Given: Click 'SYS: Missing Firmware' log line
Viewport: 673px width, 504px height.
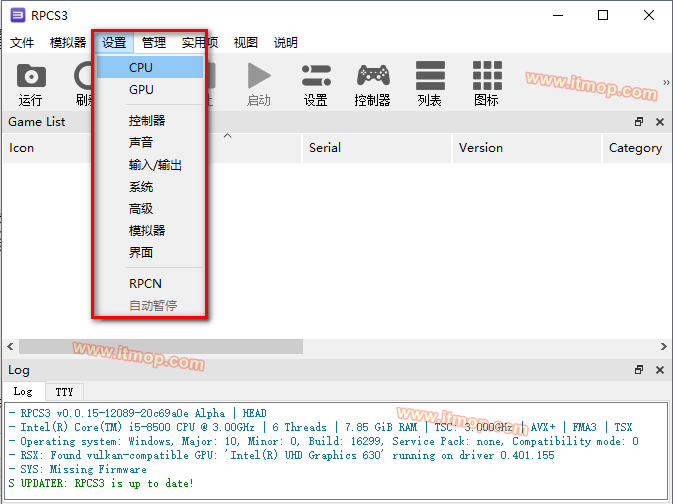Looking at the screenshot, I should click(x=78, y=469).
